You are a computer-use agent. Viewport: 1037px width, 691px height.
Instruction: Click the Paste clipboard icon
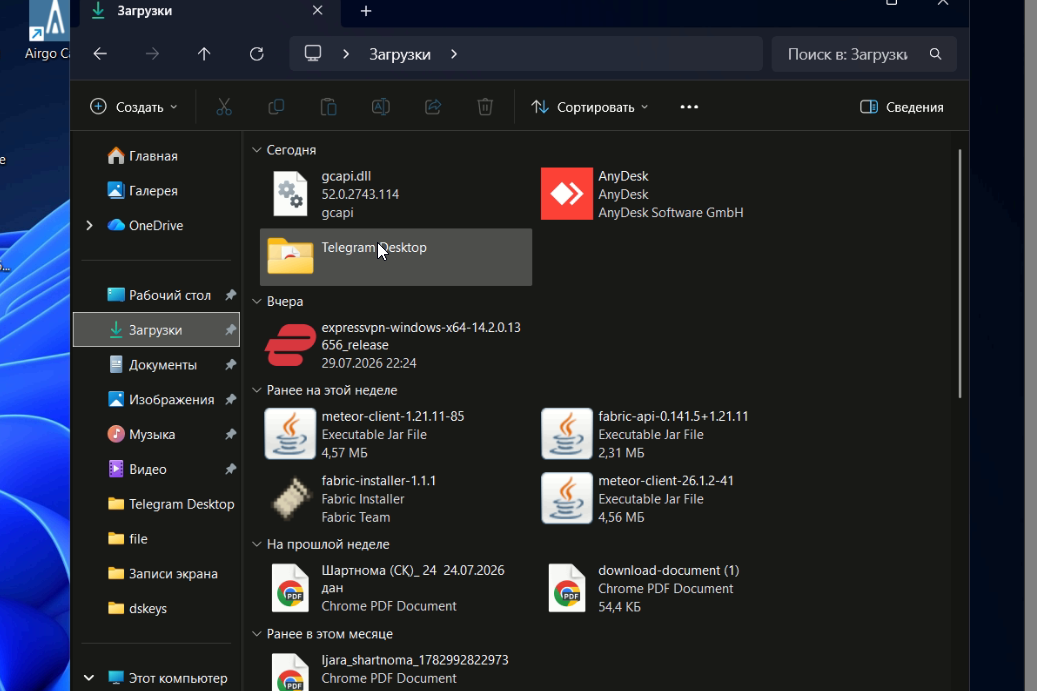coord(328,107)
